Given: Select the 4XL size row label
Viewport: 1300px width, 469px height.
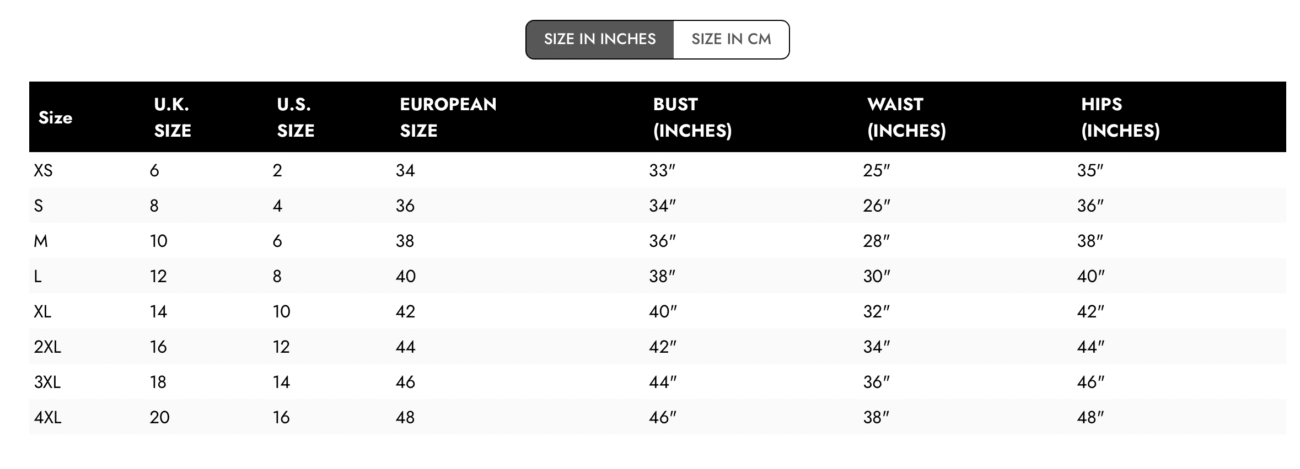Looking at the screenshot, I should click(47, 418).
